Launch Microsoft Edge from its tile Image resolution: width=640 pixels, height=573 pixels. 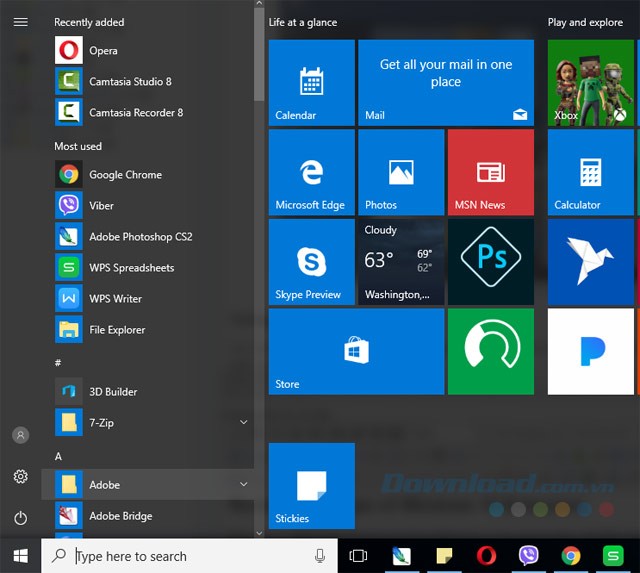point(311,172)
